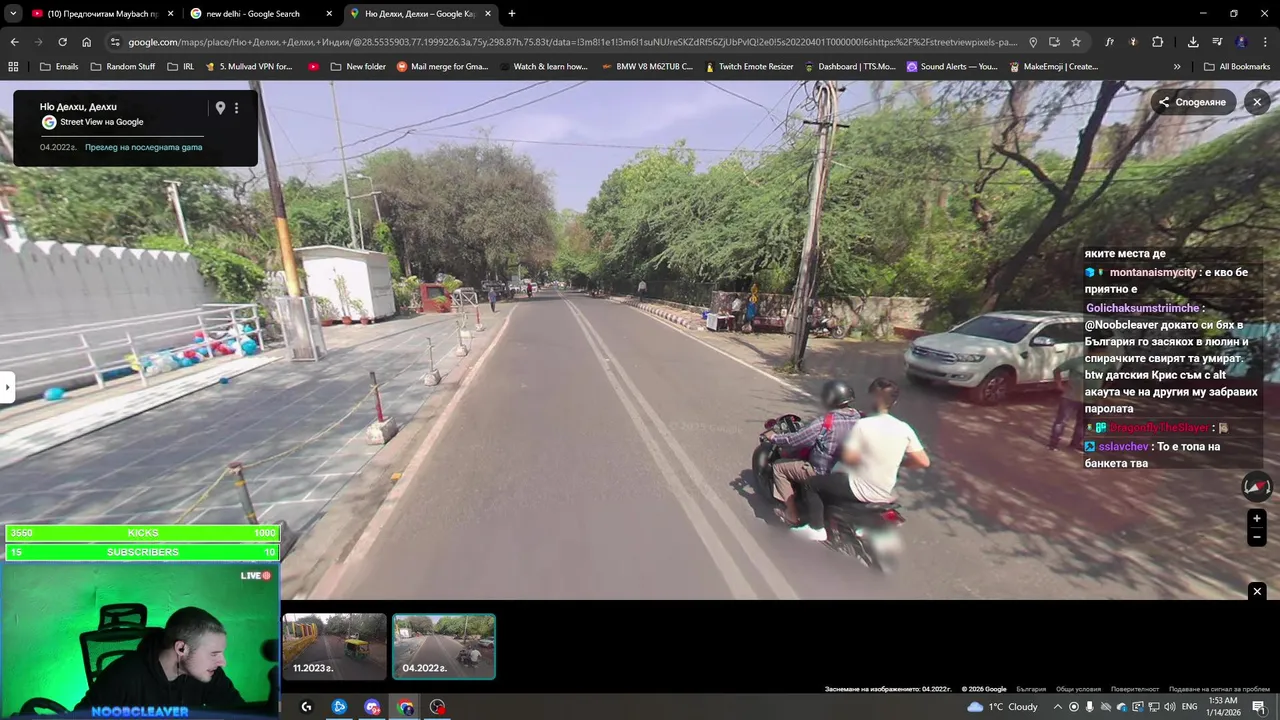Click the Street View compass

(1257, 487)
